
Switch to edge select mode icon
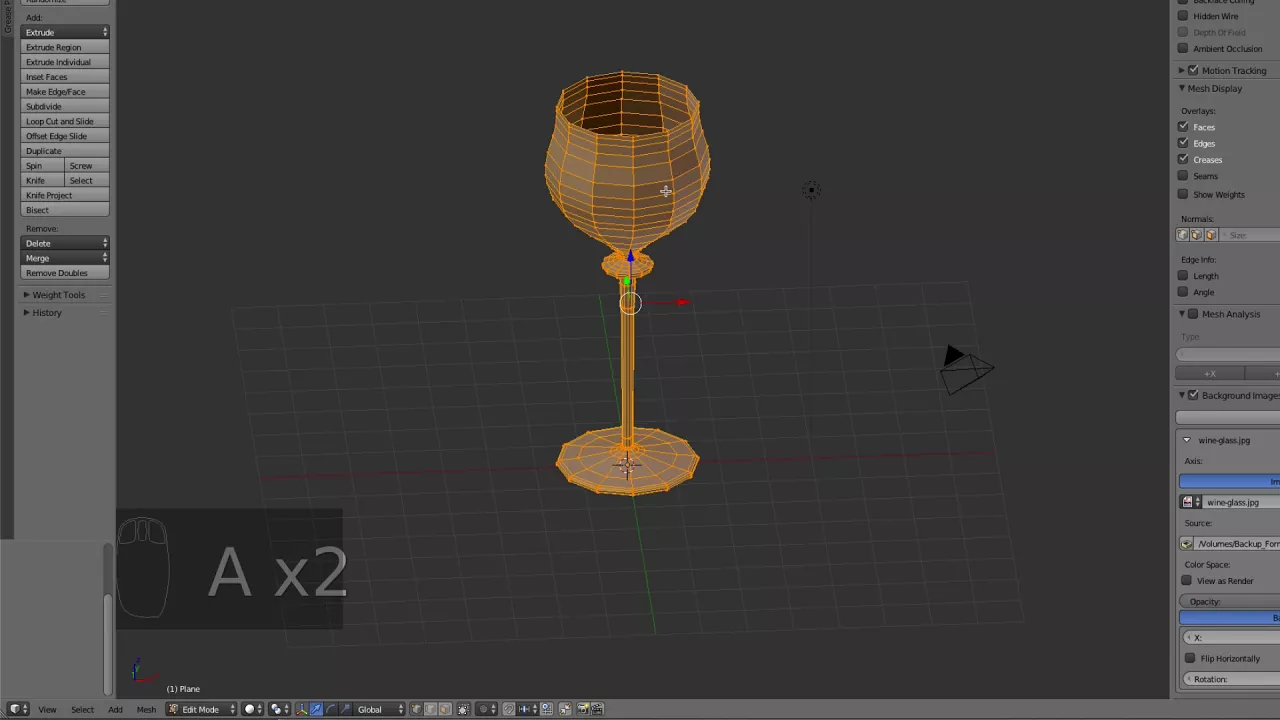pos(431,709)
